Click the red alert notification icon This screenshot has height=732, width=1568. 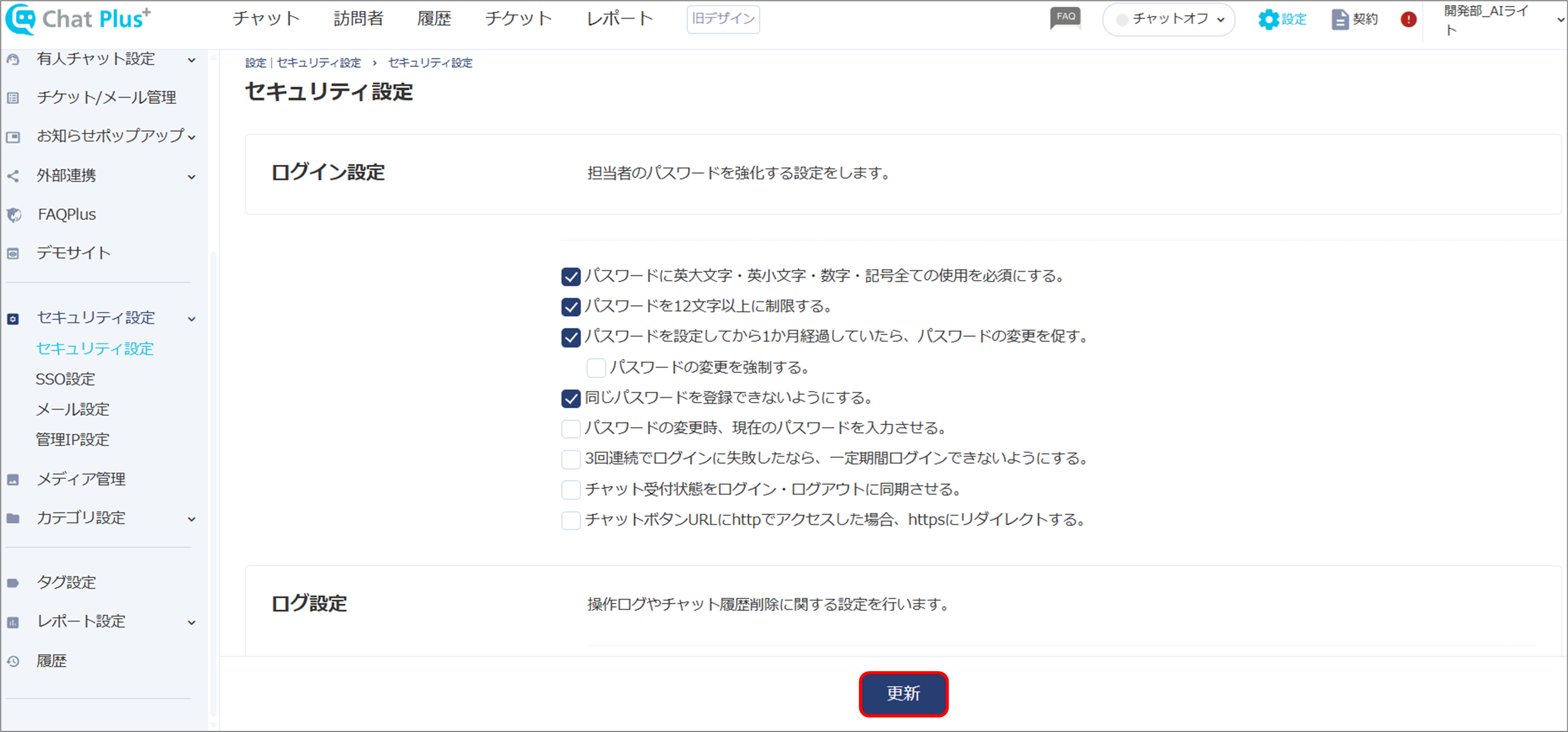click(x=1408, y=19)
